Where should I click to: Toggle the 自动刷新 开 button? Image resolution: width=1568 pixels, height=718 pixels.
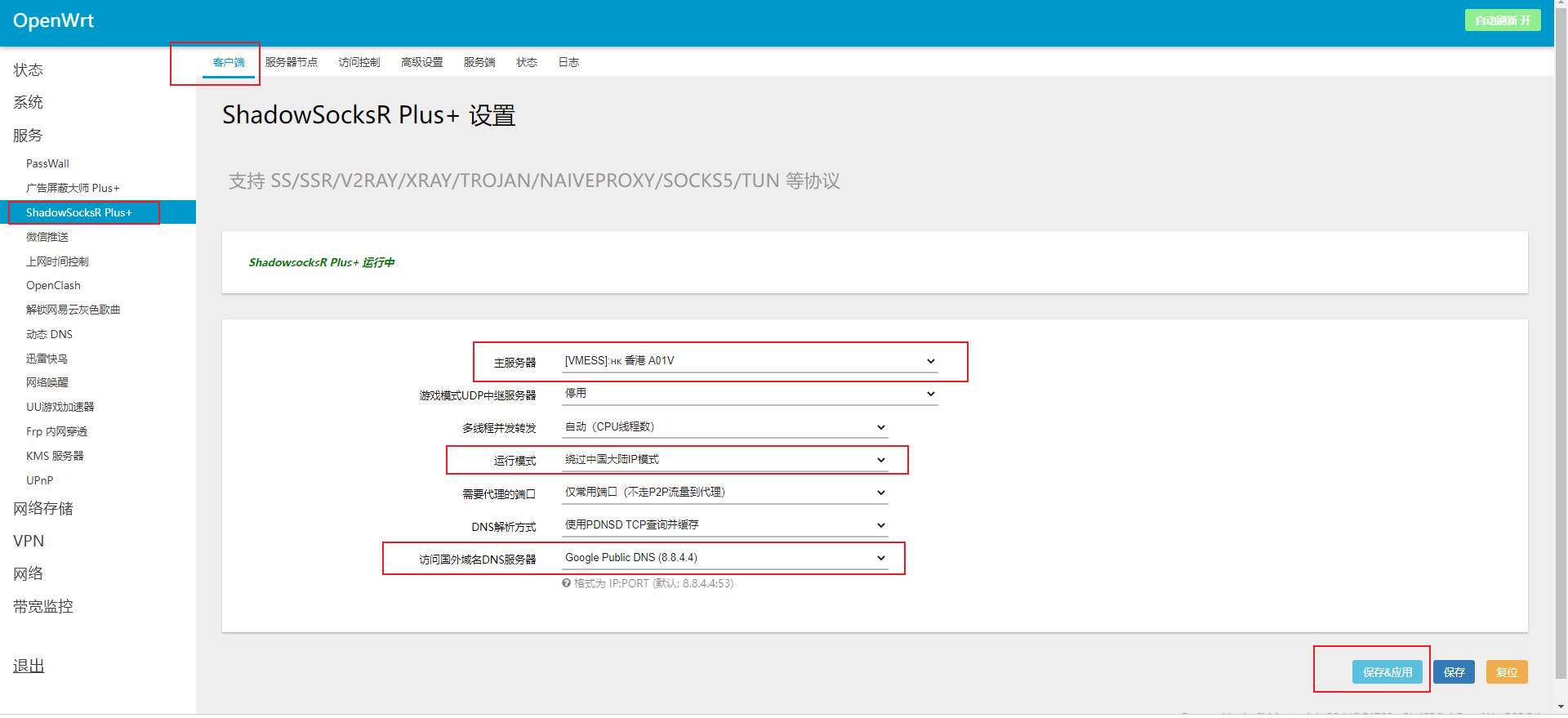tap(1503, 20)
